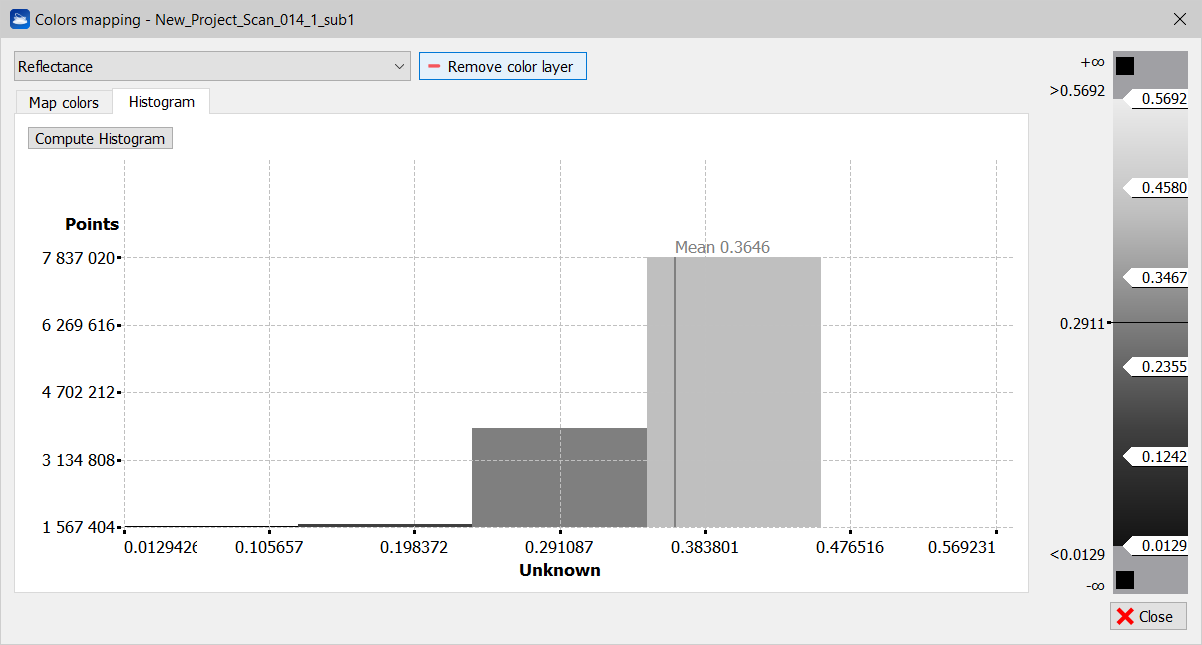This screenshot has width=1202, height=645.
Task: Click the 0.2911 line on the color scale
Action: (x=1150, y=323)
